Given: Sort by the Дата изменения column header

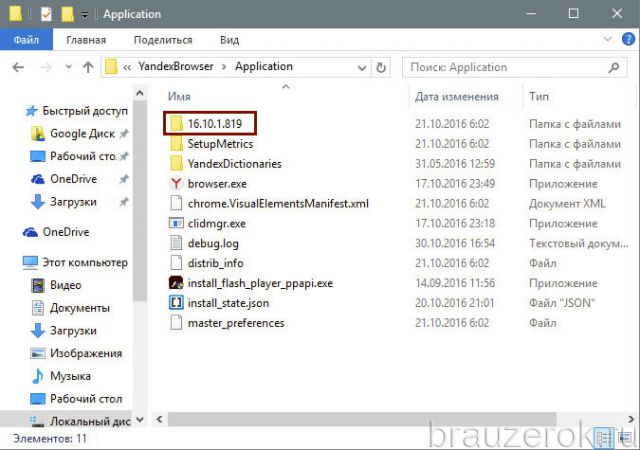Looking at the screenshot, I should point(457,97).
